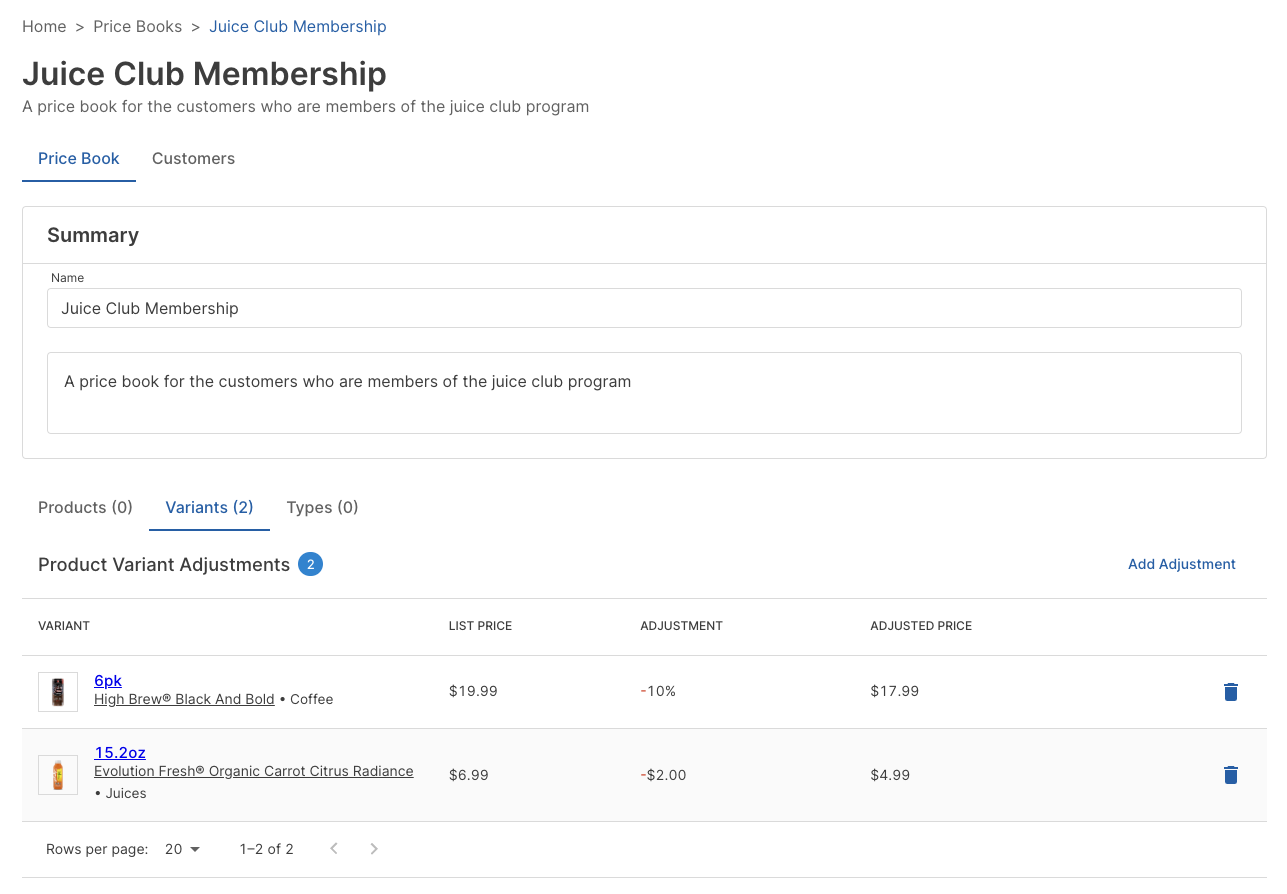1287x894 pixels.
Task: Open the rows per page dropdown
Action: point(182,849)
